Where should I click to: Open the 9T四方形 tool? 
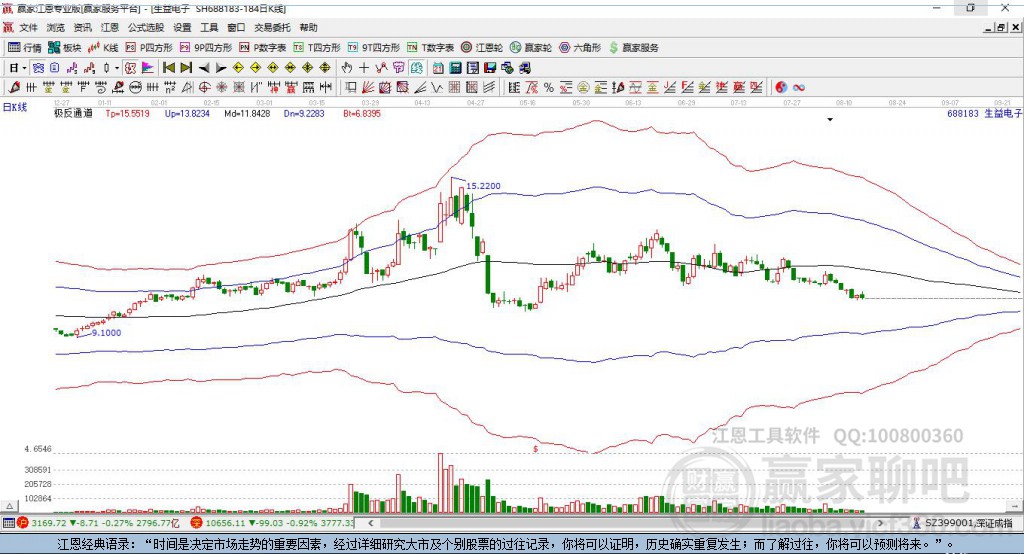click(373, 48)
